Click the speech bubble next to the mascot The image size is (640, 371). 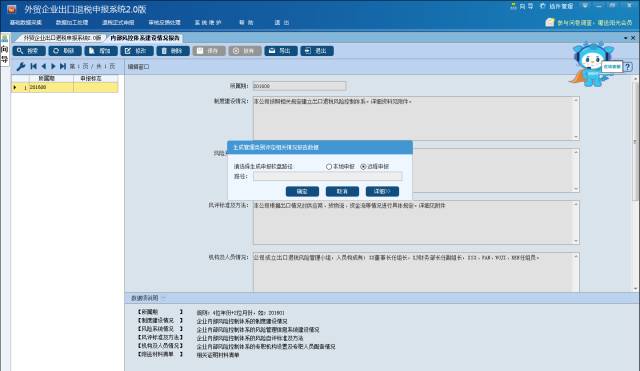click(x=612, y=67)
